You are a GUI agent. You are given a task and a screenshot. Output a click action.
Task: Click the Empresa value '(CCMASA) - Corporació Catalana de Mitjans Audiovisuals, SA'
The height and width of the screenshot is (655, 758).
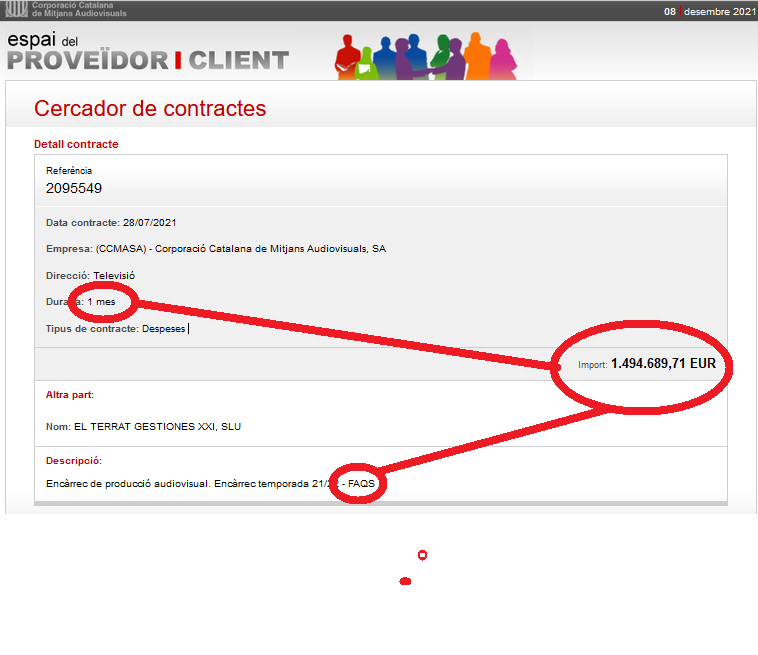[x=241, y=249]
